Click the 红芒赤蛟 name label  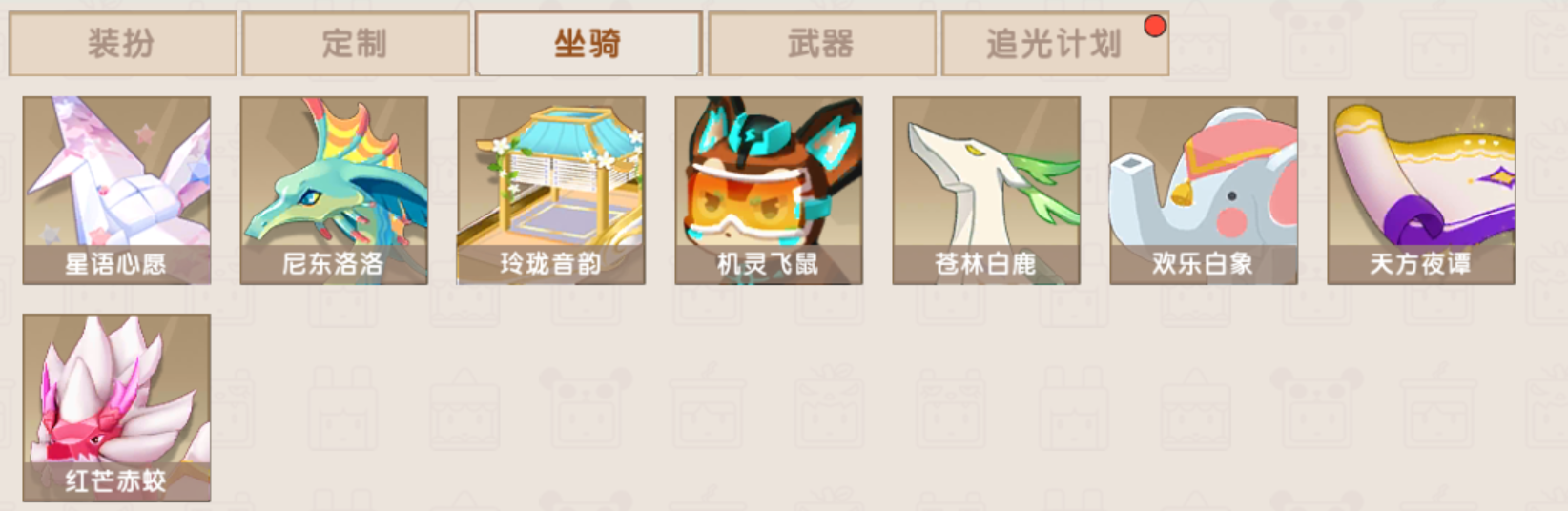(x=116, y=480)
